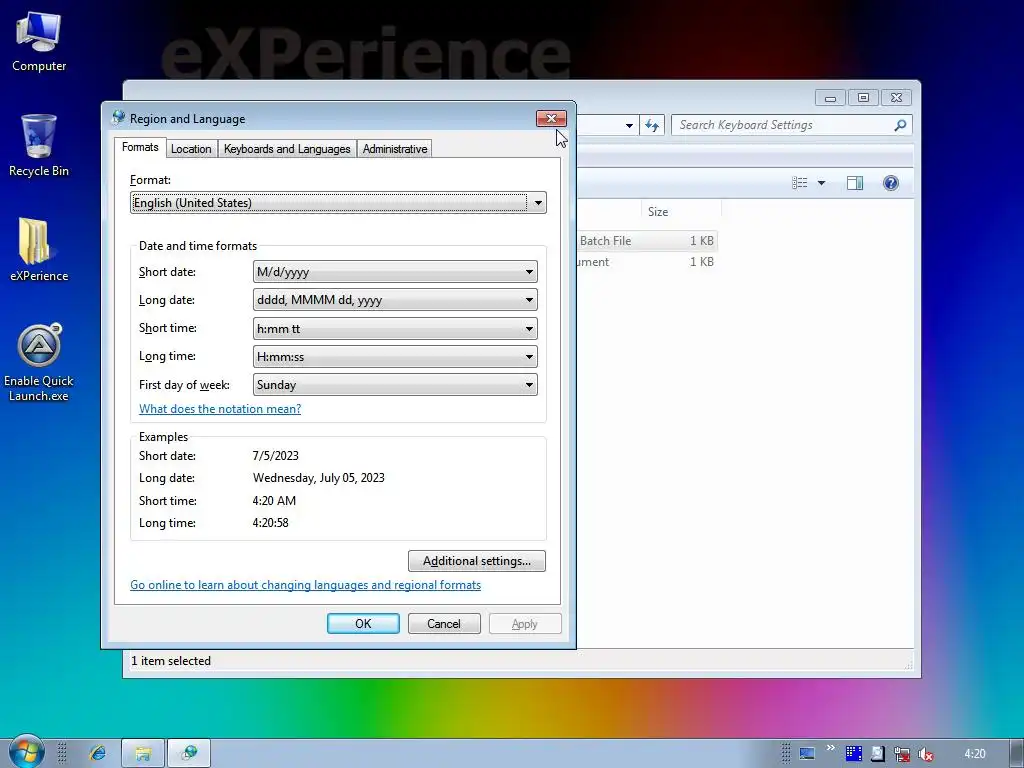Click second 1 KB size cell in Explorer
The height and width of the screenshot is (768, 1024).
tap(702, 262)
